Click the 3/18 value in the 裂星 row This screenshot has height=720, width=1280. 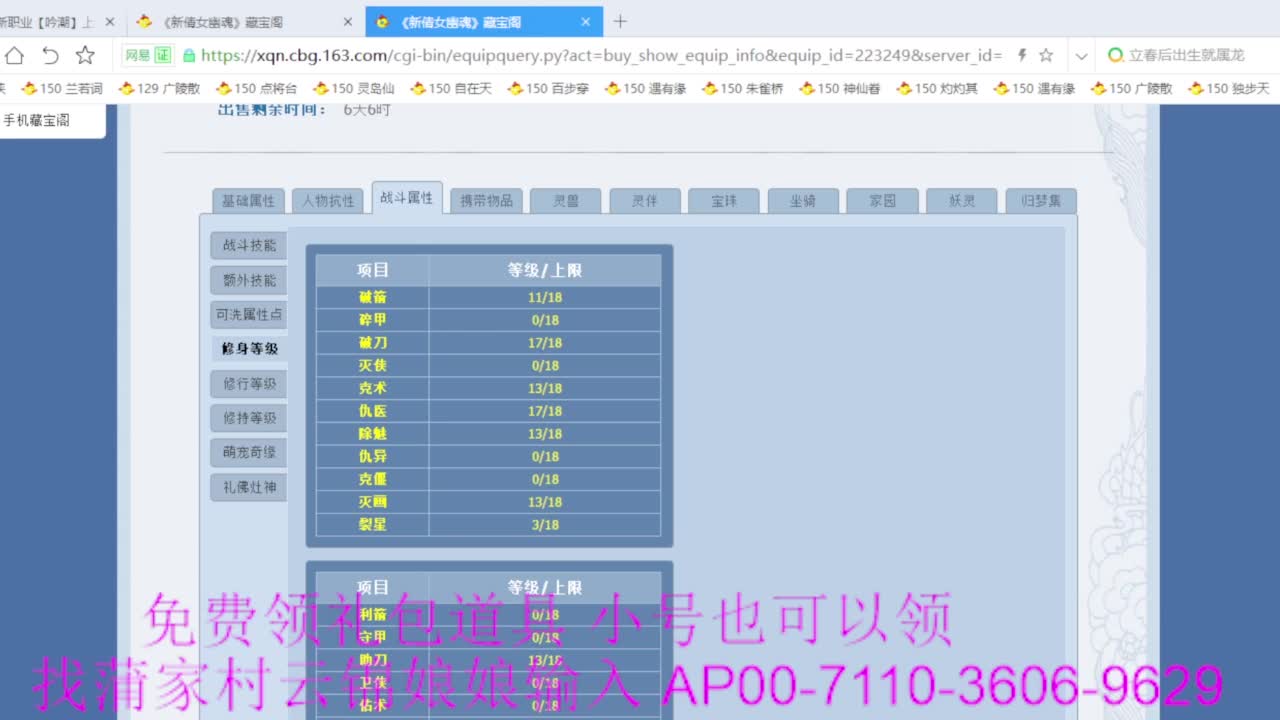[x=545, y=525]
